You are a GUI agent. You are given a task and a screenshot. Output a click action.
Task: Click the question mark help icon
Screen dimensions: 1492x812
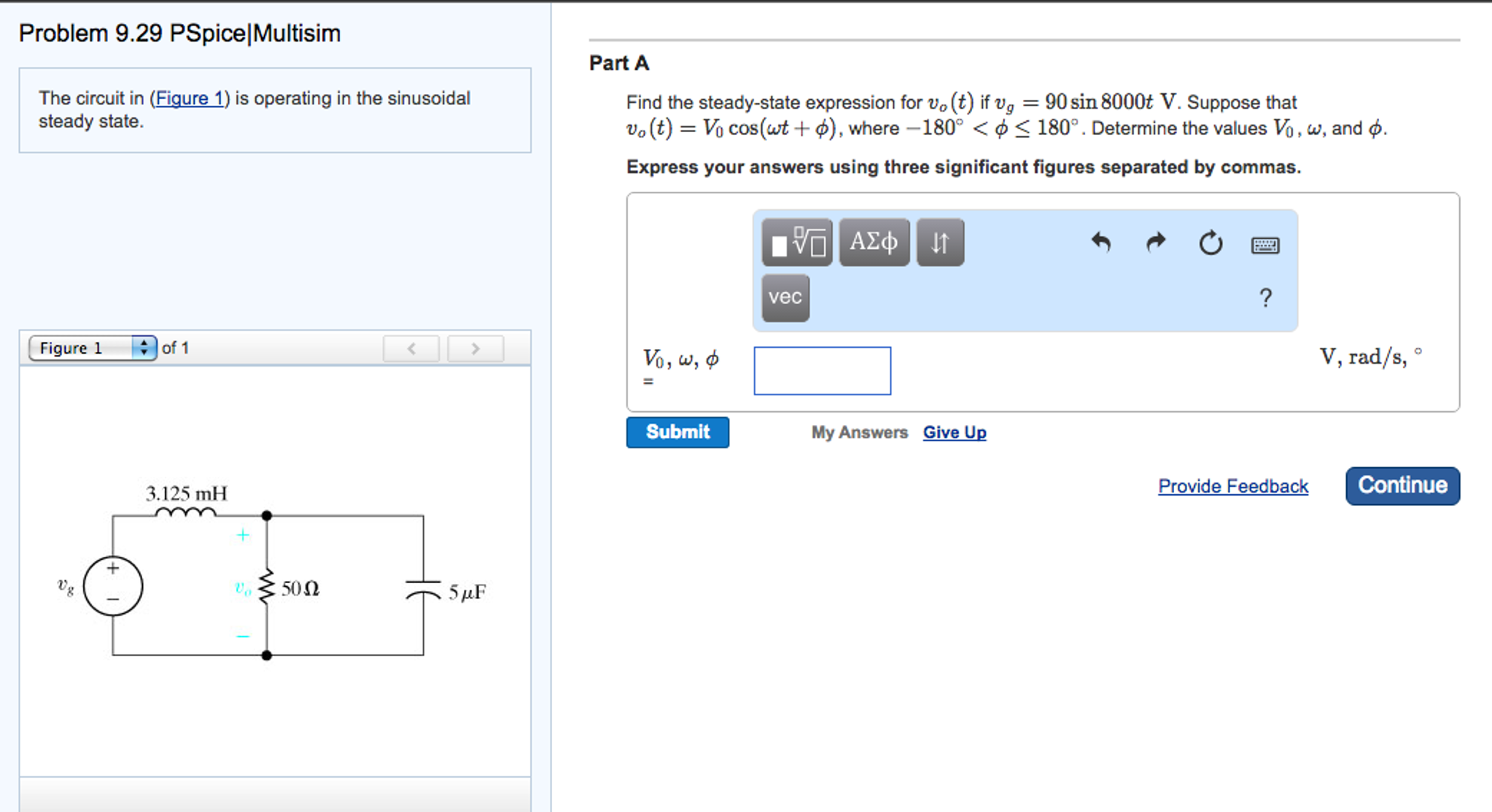pyautogui.click(x=1265, y=297)
